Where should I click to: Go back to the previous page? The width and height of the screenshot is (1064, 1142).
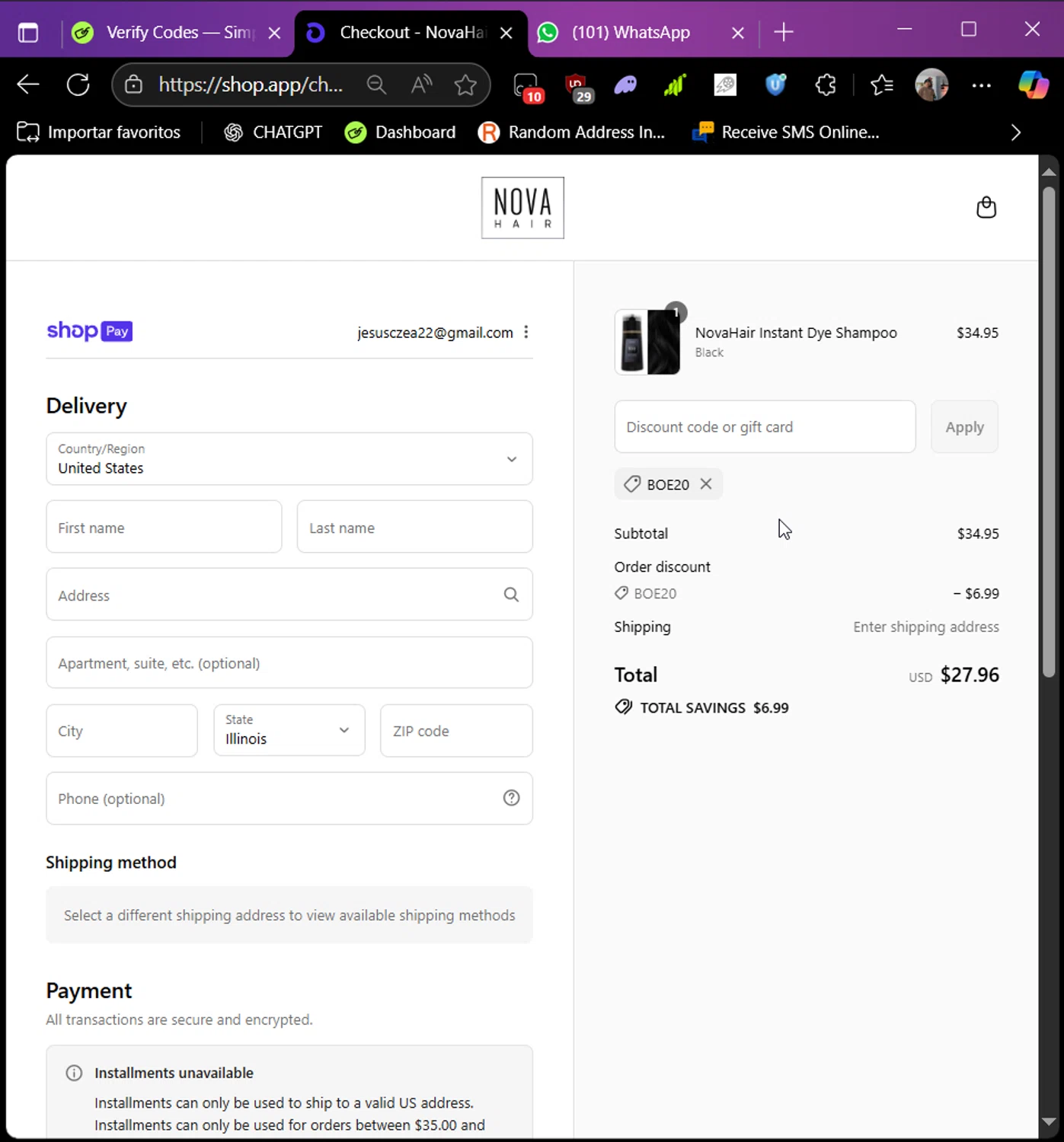tap(28, 85)
